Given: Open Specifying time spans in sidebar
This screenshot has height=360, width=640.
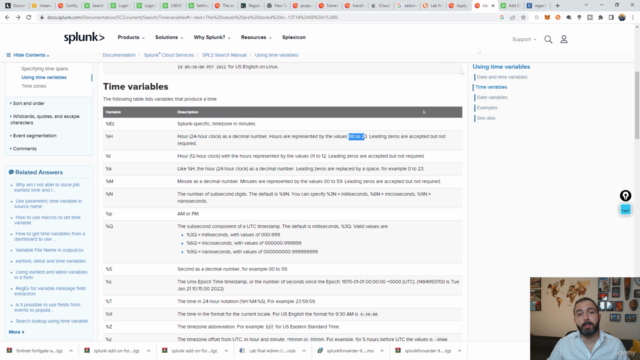Looking at the screenshot, I should click(x=44, y=69).
